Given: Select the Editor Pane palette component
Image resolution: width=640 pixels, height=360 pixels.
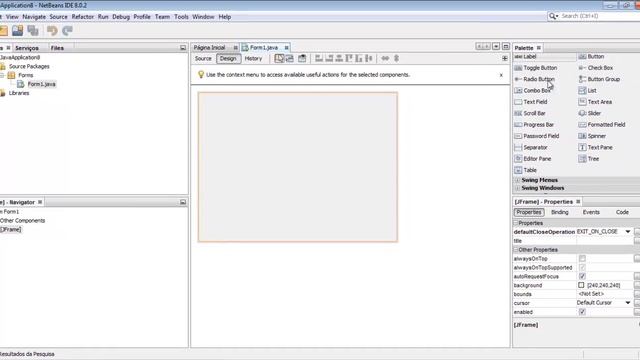Looking at the screenshot, I should tap(533, 159).
